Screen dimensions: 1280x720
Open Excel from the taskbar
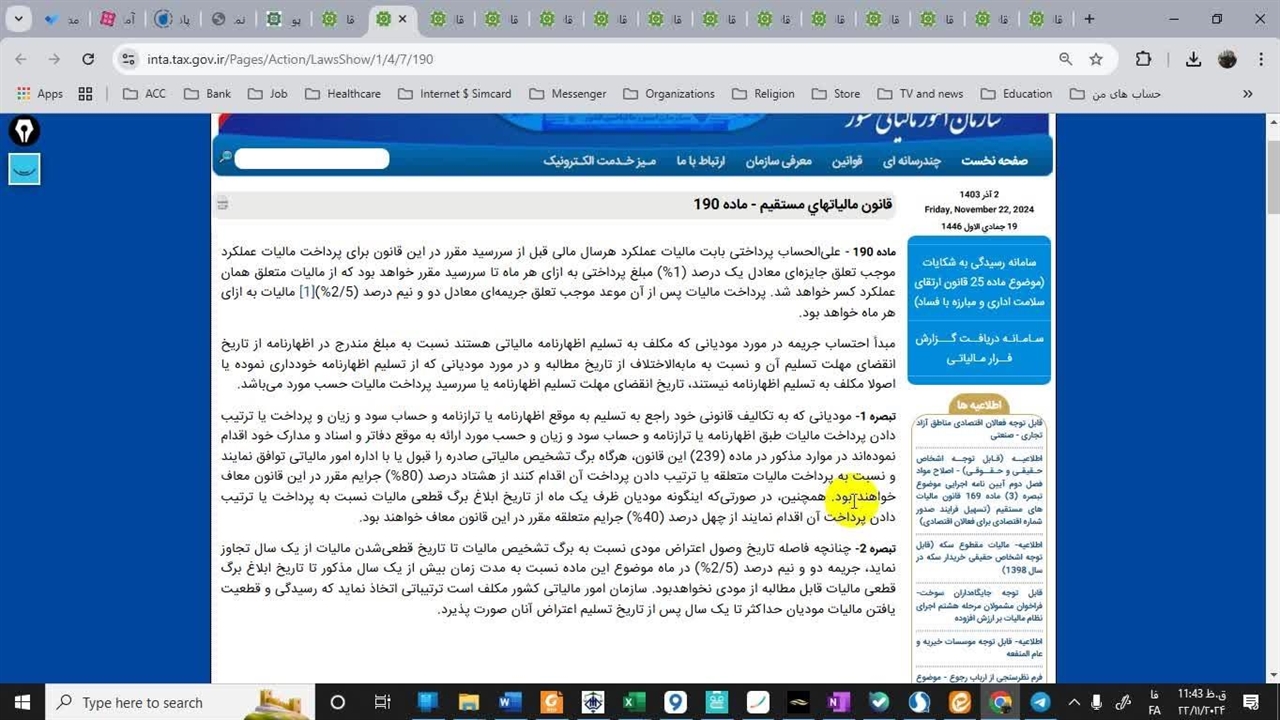click(x=633, y=702)
